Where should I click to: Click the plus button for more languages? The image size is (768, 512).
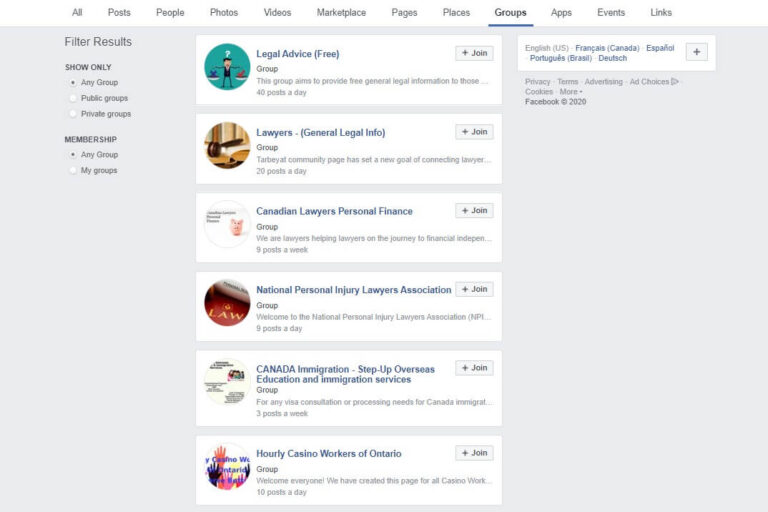coord(697,52)
